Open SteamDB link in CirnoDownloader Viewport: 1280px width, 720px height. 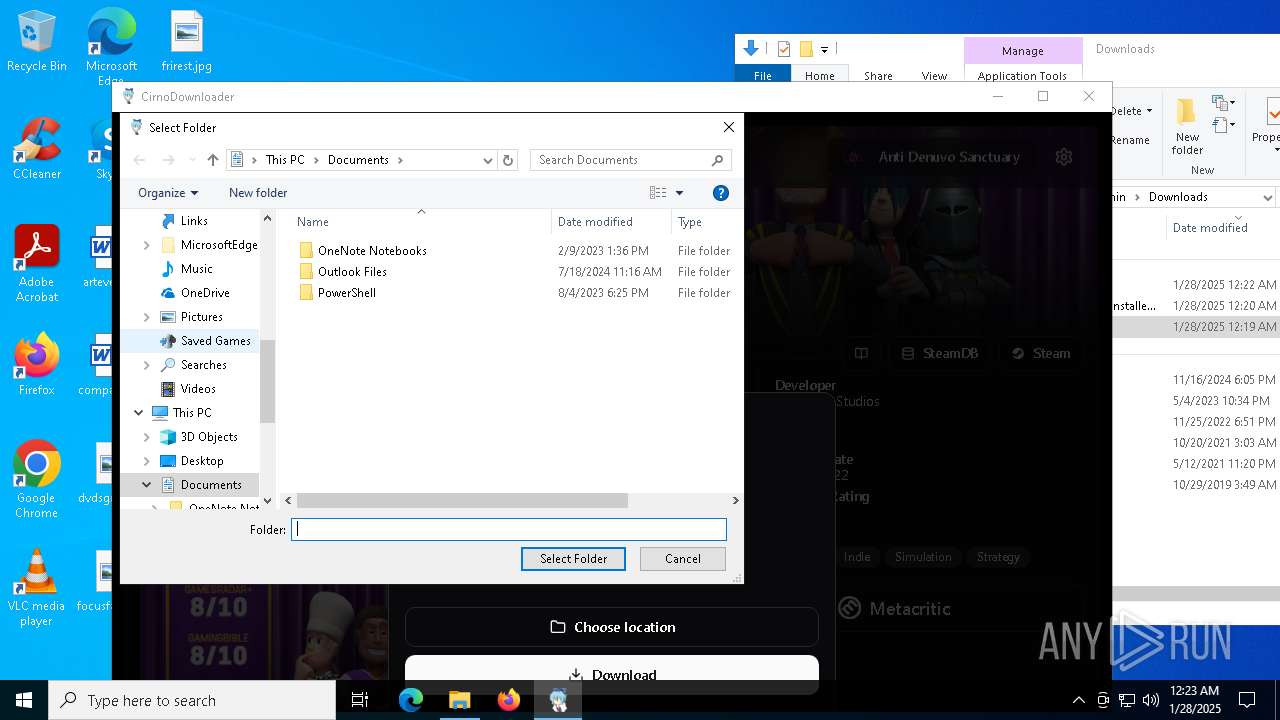pyautogui.click(x=940, y=353)
